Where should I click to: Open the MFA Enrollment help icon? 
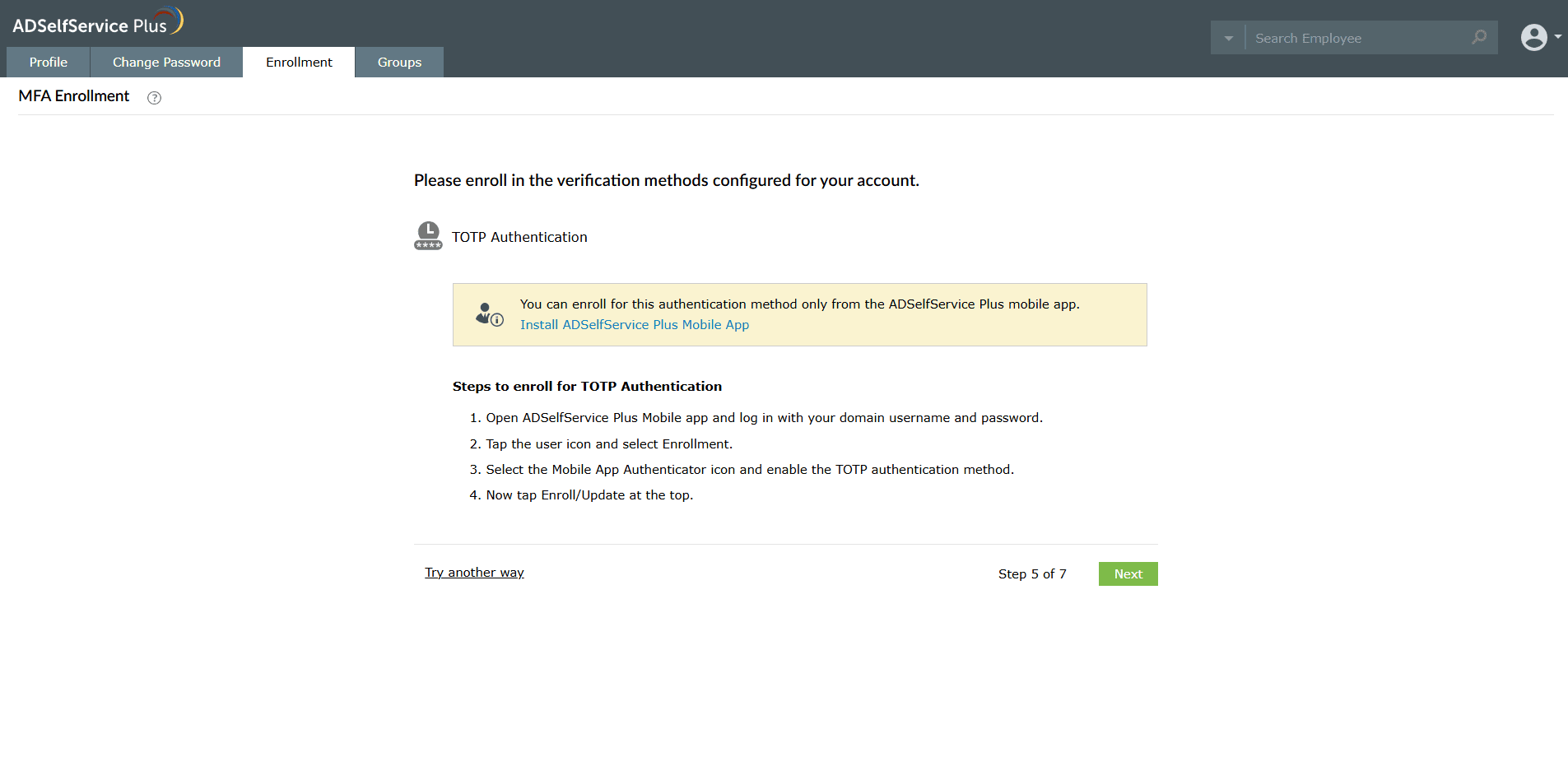(154, 98)
